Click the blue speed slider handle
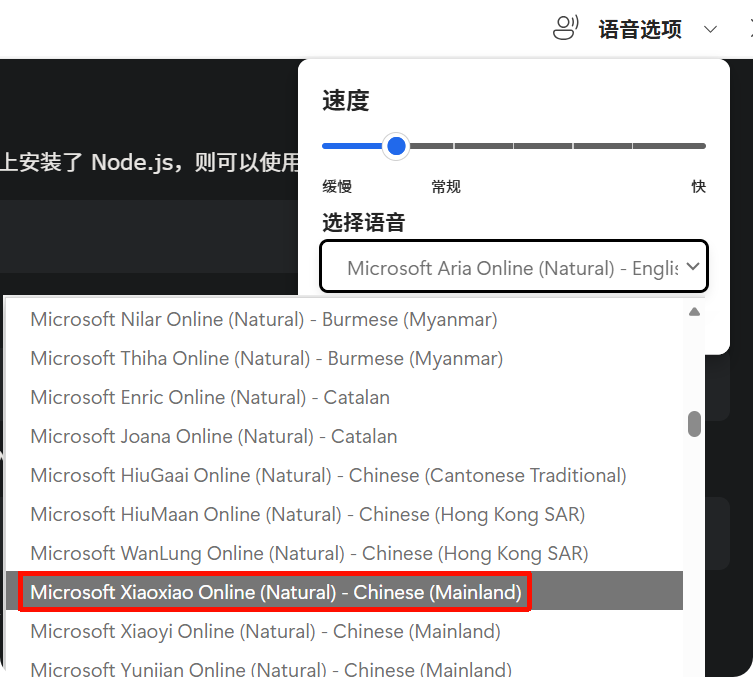 (396, 146)
